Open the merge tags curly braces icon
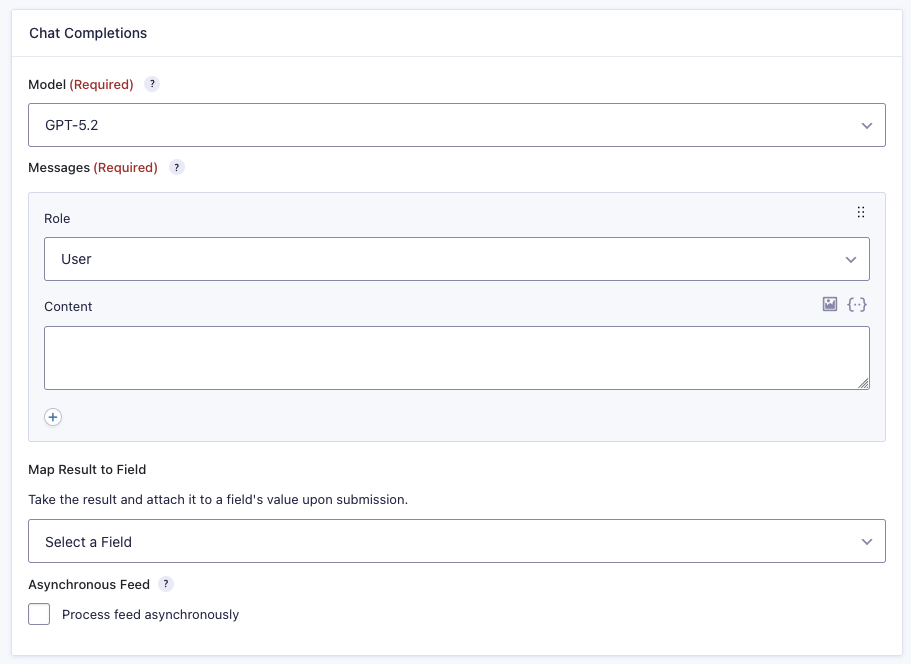Screen dimensions: 911x664 [x=857, y=304]
